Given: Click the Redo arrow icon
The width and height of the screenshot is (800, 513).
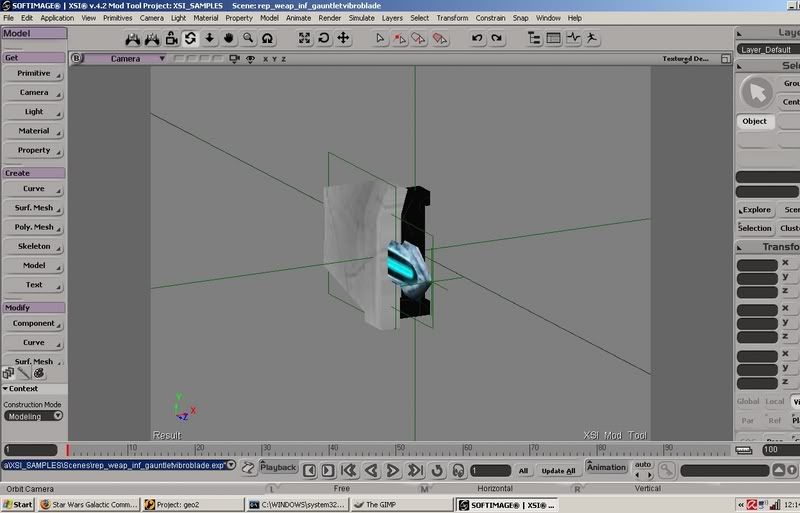Looking at the screenshot, I should [x=496, y=38].
